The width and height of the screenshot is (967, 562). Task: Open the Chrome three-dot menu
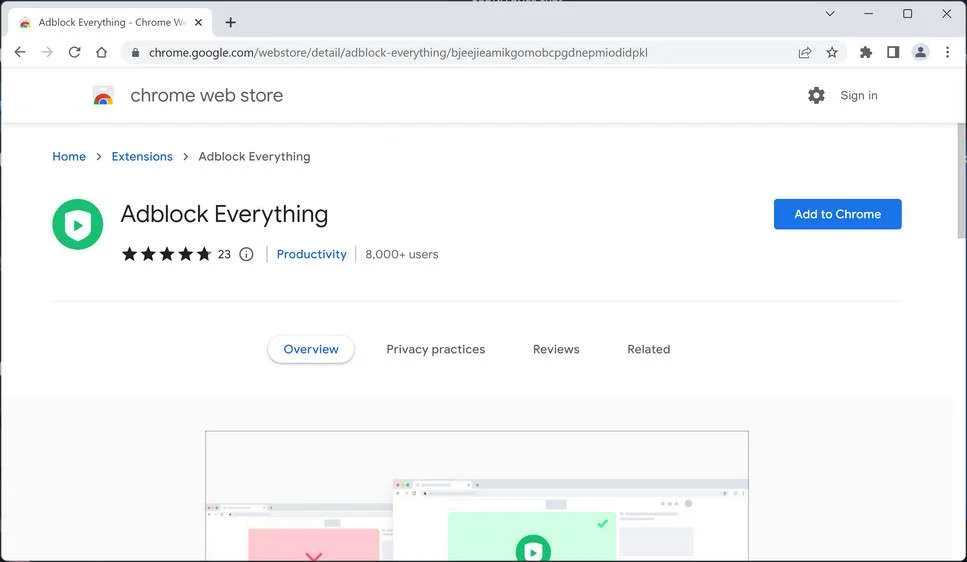point(947,52)
